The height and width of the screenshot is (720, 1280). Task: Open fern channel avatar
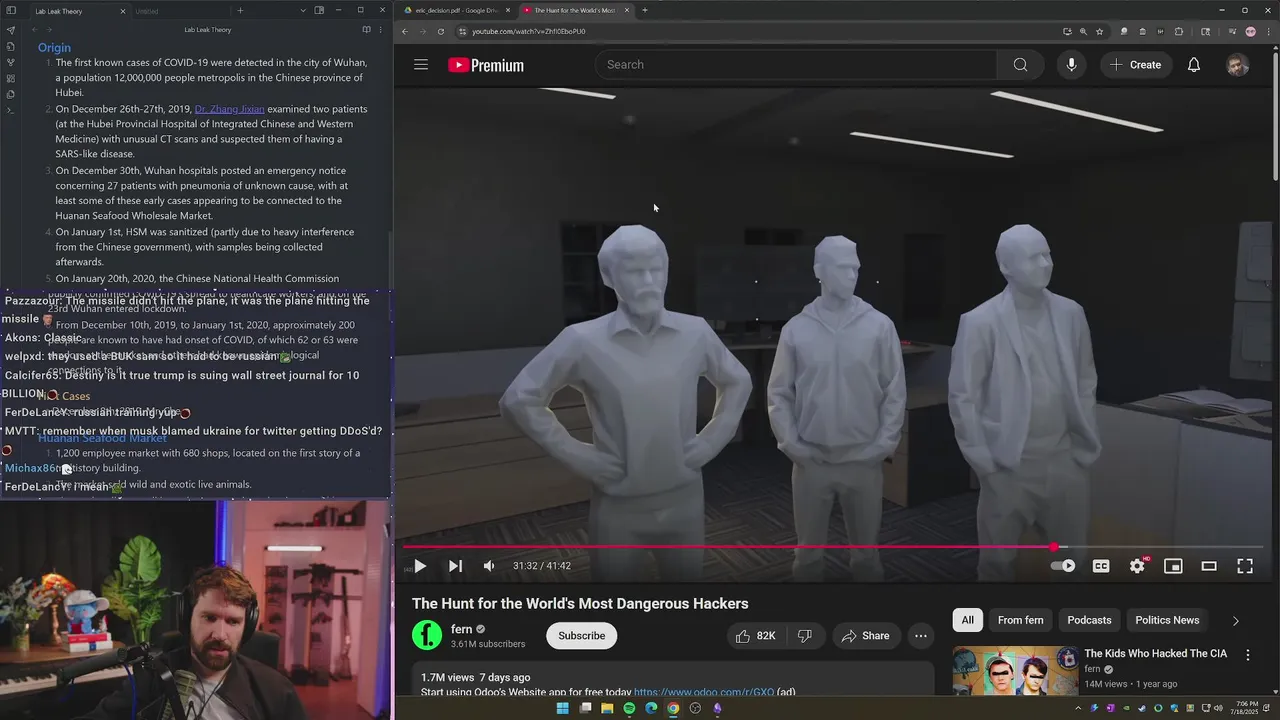(427, 635)
